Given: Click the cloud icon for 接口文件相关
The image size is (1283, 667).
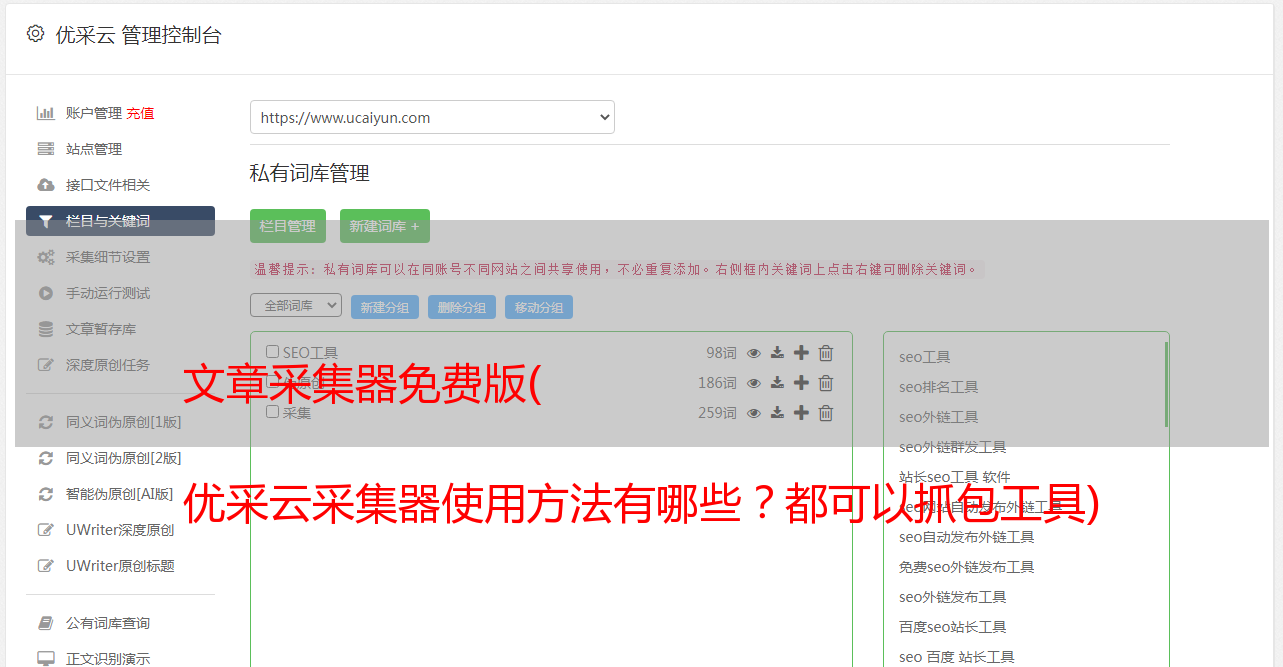Looking at the screenshot, I should point(46,185).
